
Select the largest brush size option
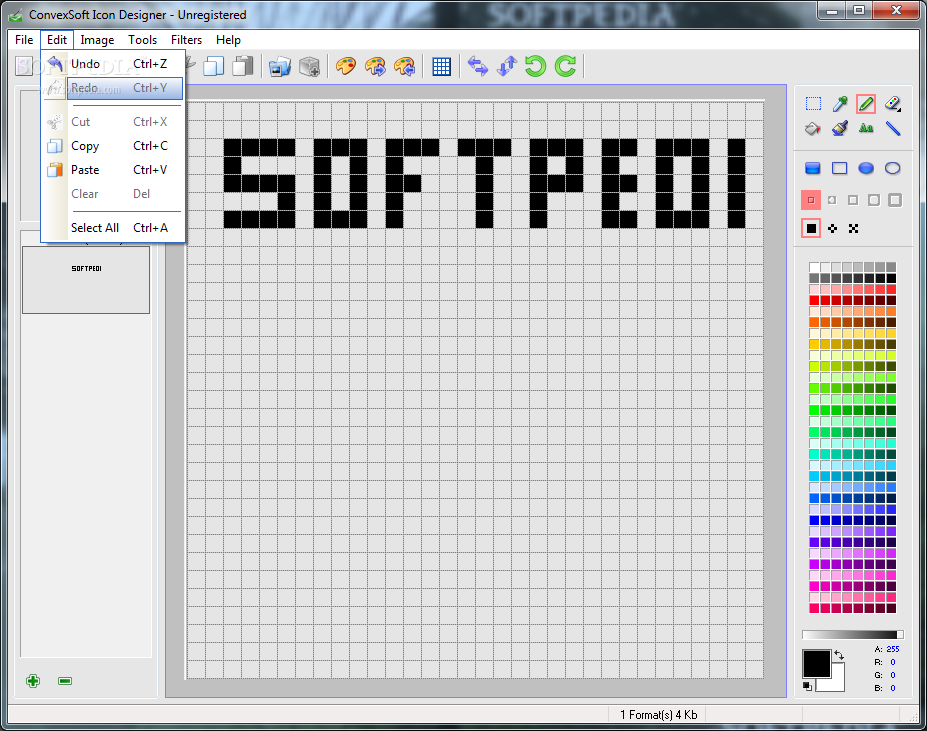point(895,200)
